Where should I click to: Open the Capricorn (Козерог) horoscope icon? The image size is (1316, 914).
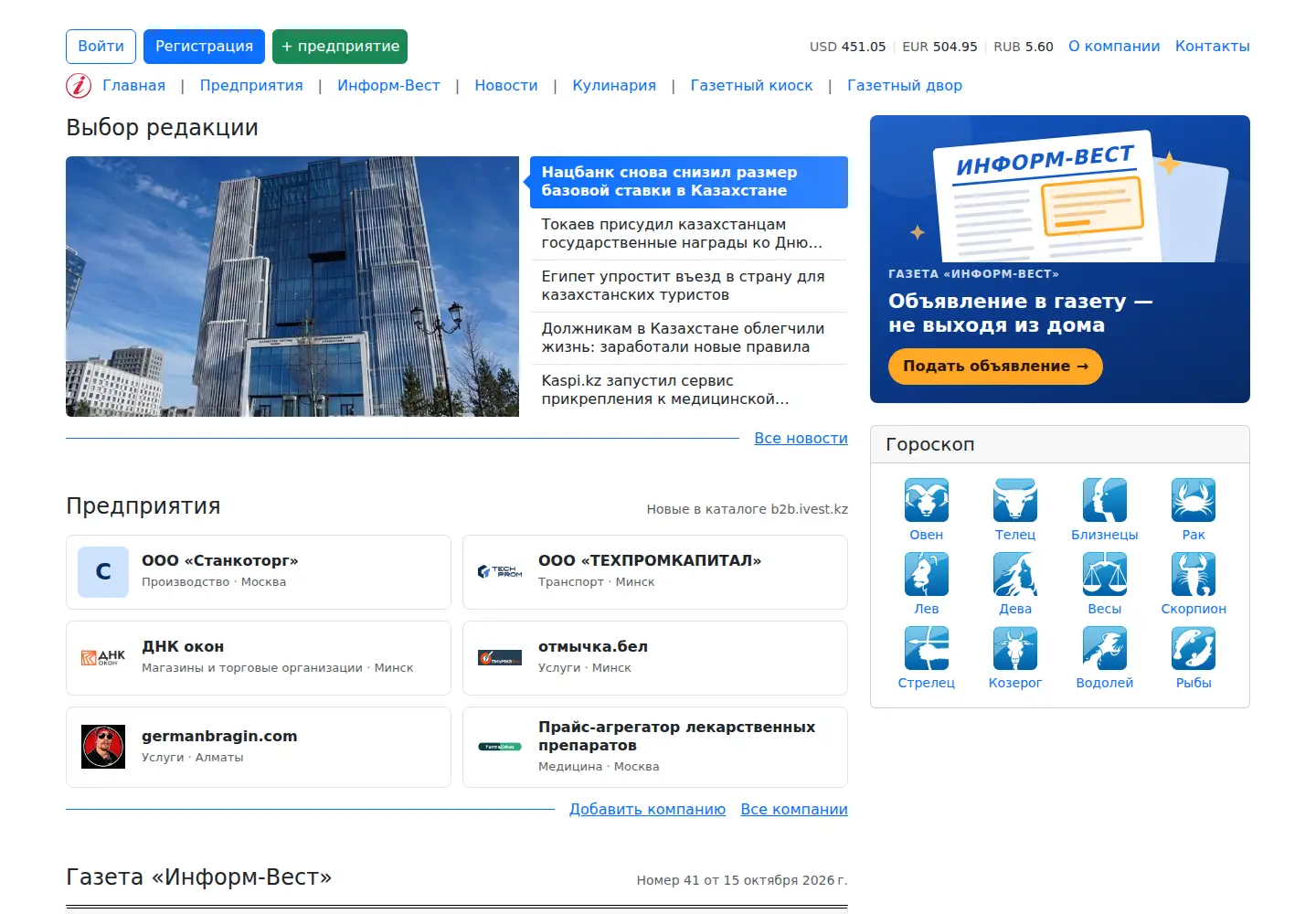click(1015, 648)
